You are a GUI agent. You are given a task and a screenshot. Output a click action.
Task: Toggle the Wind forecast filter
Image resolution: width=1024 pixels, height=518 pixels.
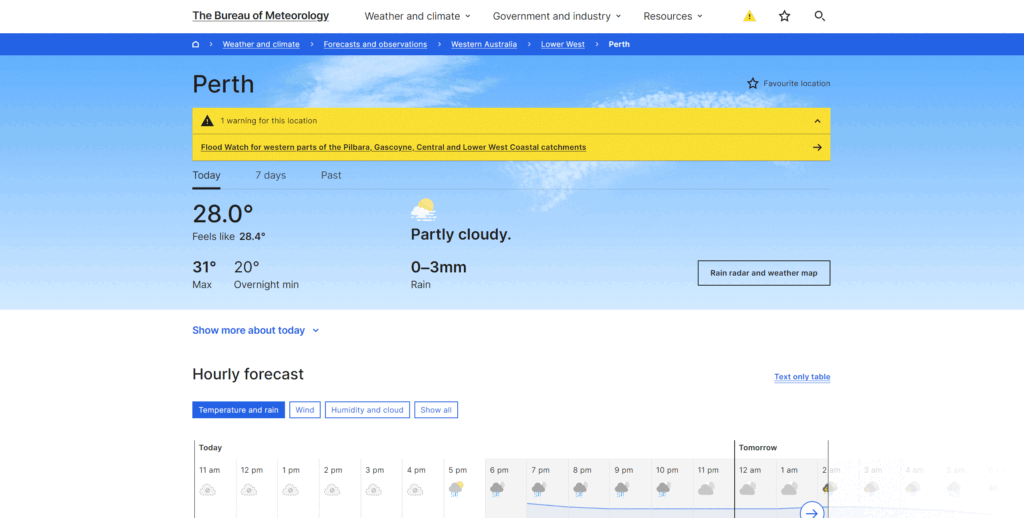point(305,410)
